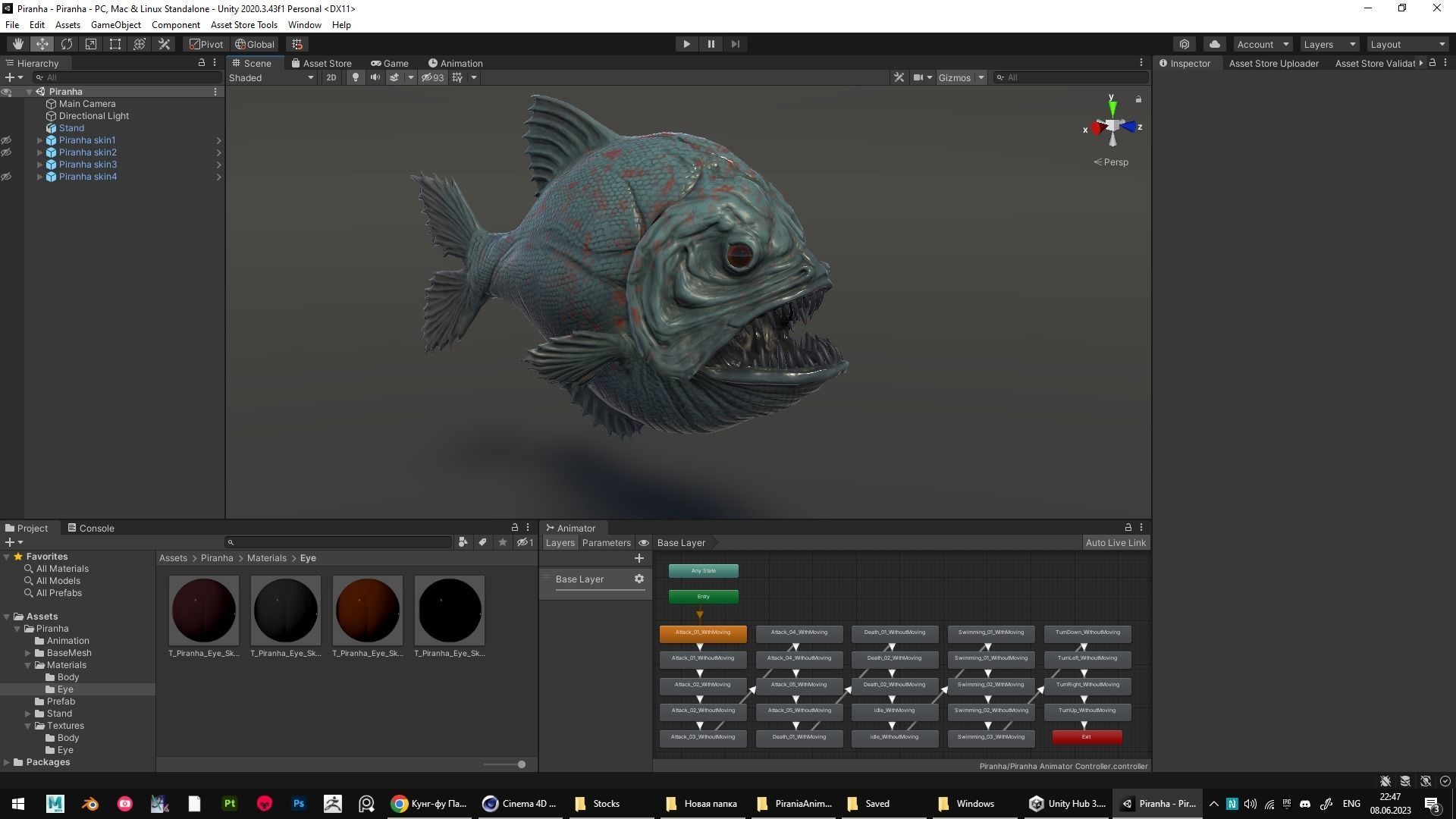Open Asset Store Uploader tab
Image resolution: width=1456 pixels, height=819 pixels.
click(x=1273, y=63)
